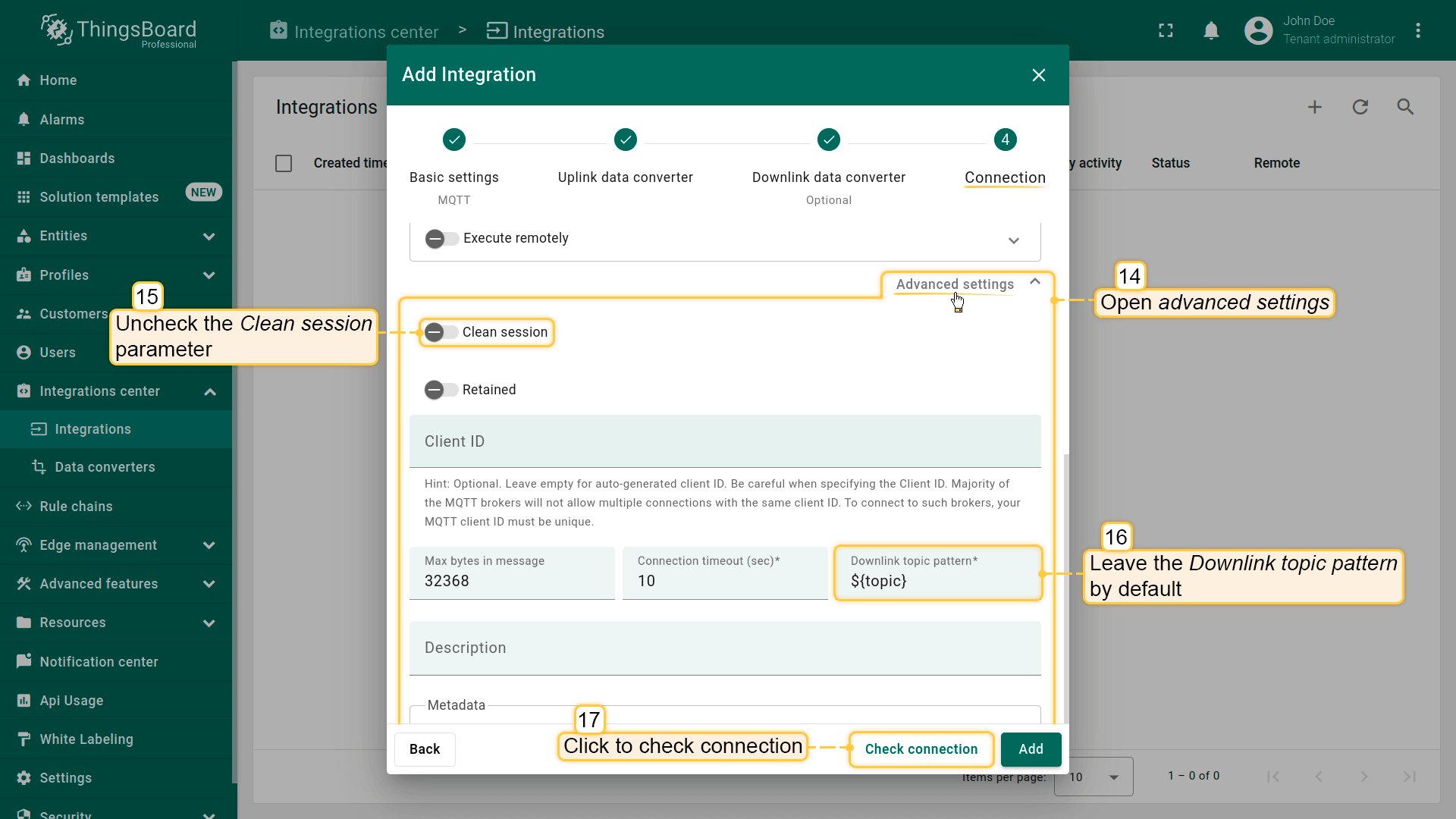The image size is (1456, 819).
Task: Refresh the integrations table
Action: (x=1360, y=107)
